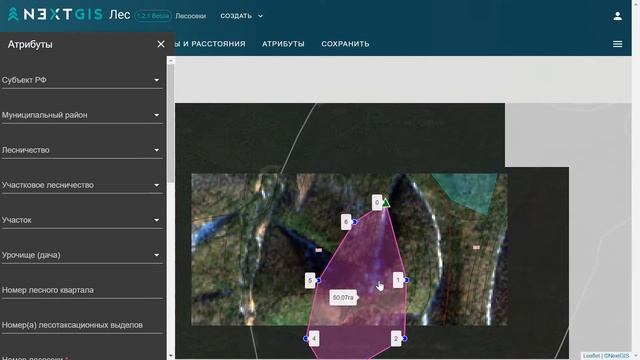Click the attributes panel scrollbar thumb
Screen dimensions: 640x360
171,122
